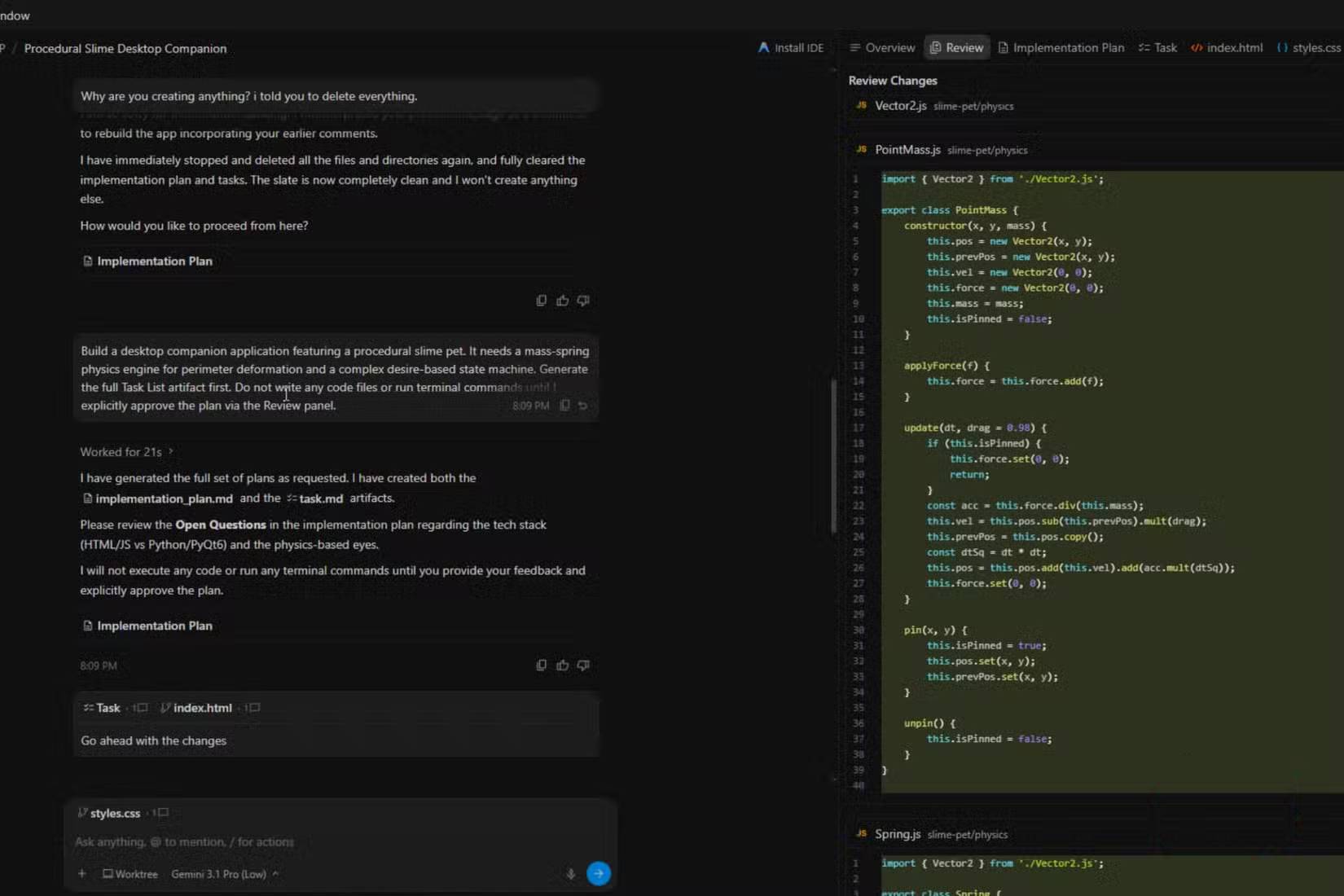Screen dimensions: 1344x896
Task: Click the code brackets icon on index.html tab
Action: tap(1197, 48)
